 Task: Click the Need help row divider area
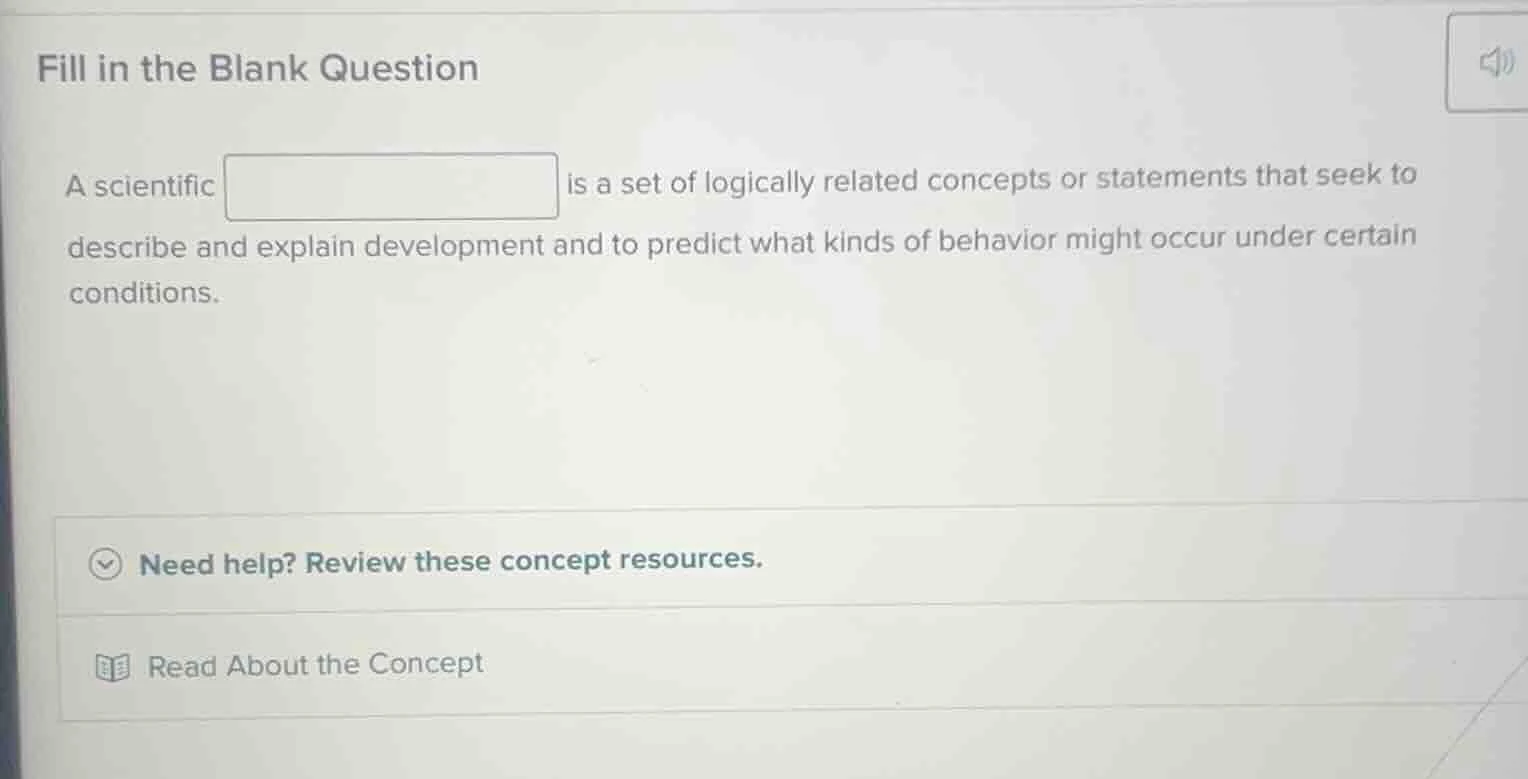(760, 609)
